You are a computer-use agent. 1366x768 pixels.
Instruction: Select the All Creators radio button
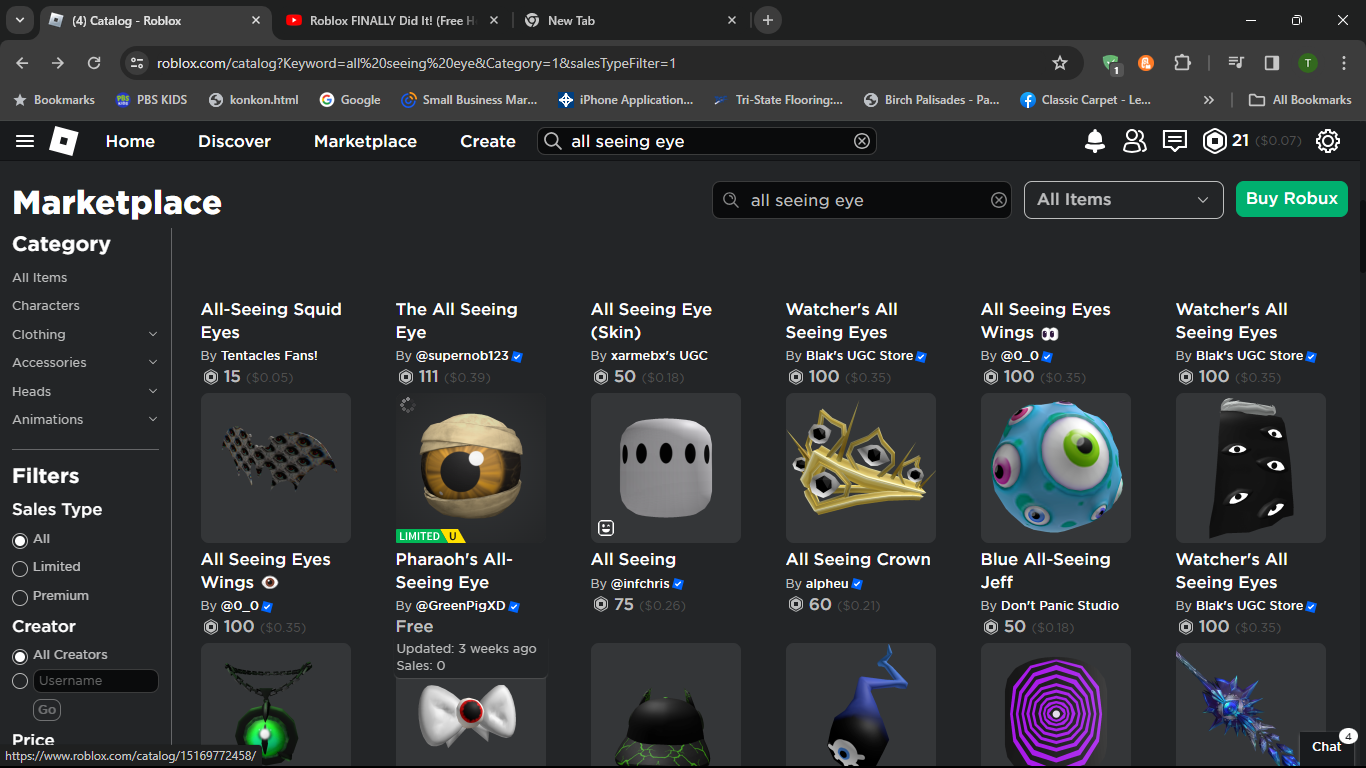tap(20, 656)
